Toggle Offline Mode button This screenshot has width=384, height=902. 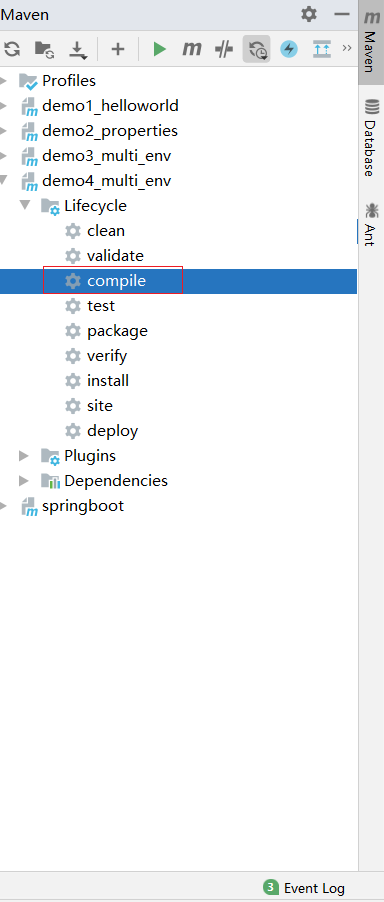(224, 49)
